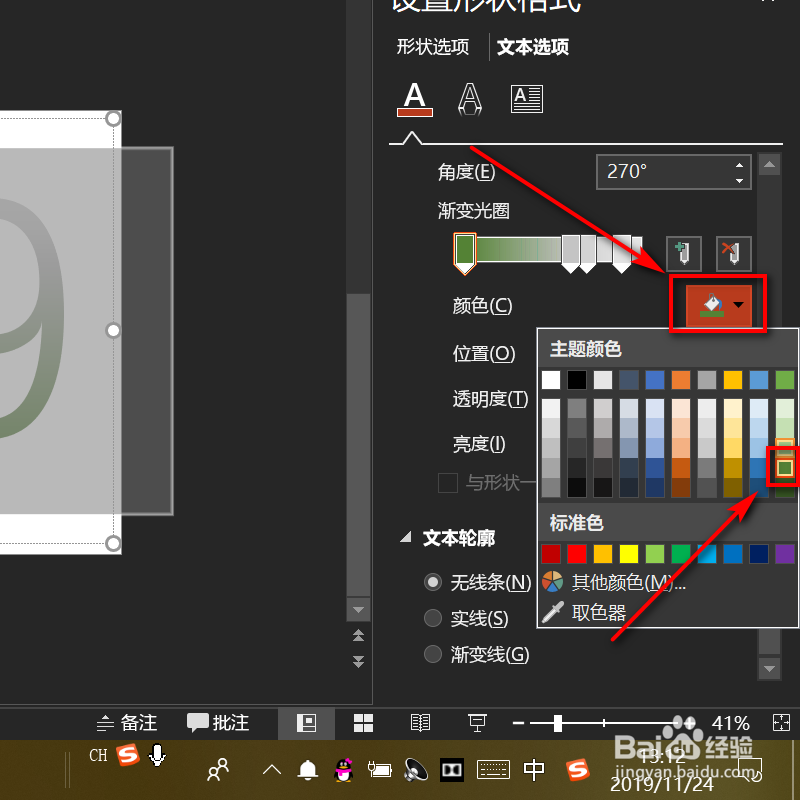Viewport: 800px width, 800px height.
Task: Pick standard dark blue swatch
Action: click(759, 554)
